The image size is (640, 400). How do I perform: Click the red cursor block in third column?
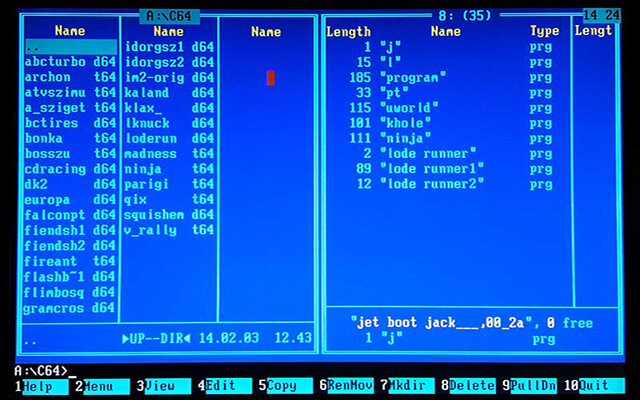pos(271,78)
